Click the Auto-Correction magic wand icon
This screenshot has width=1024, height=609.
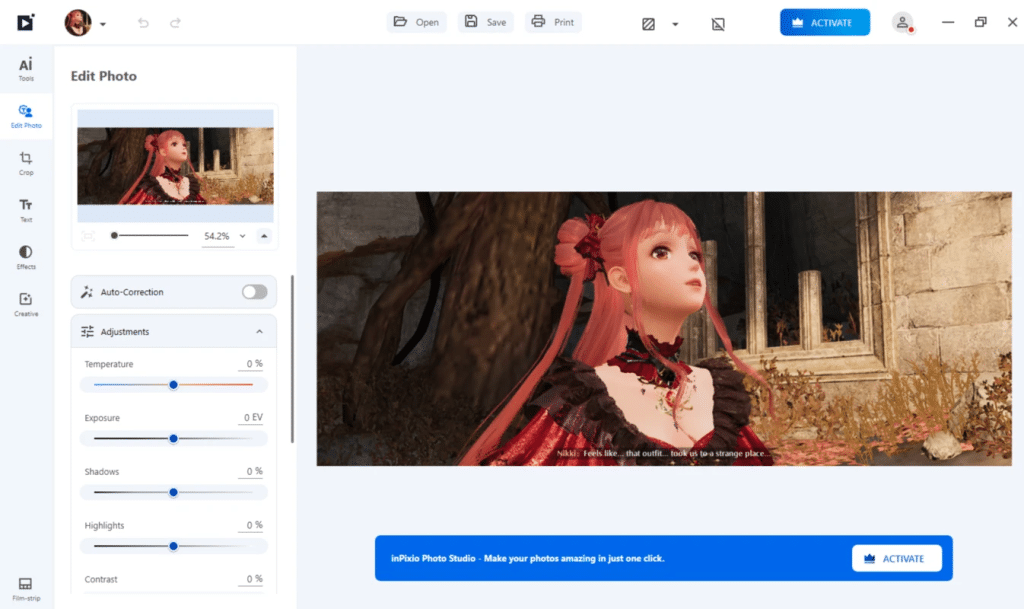coord(87,292)
